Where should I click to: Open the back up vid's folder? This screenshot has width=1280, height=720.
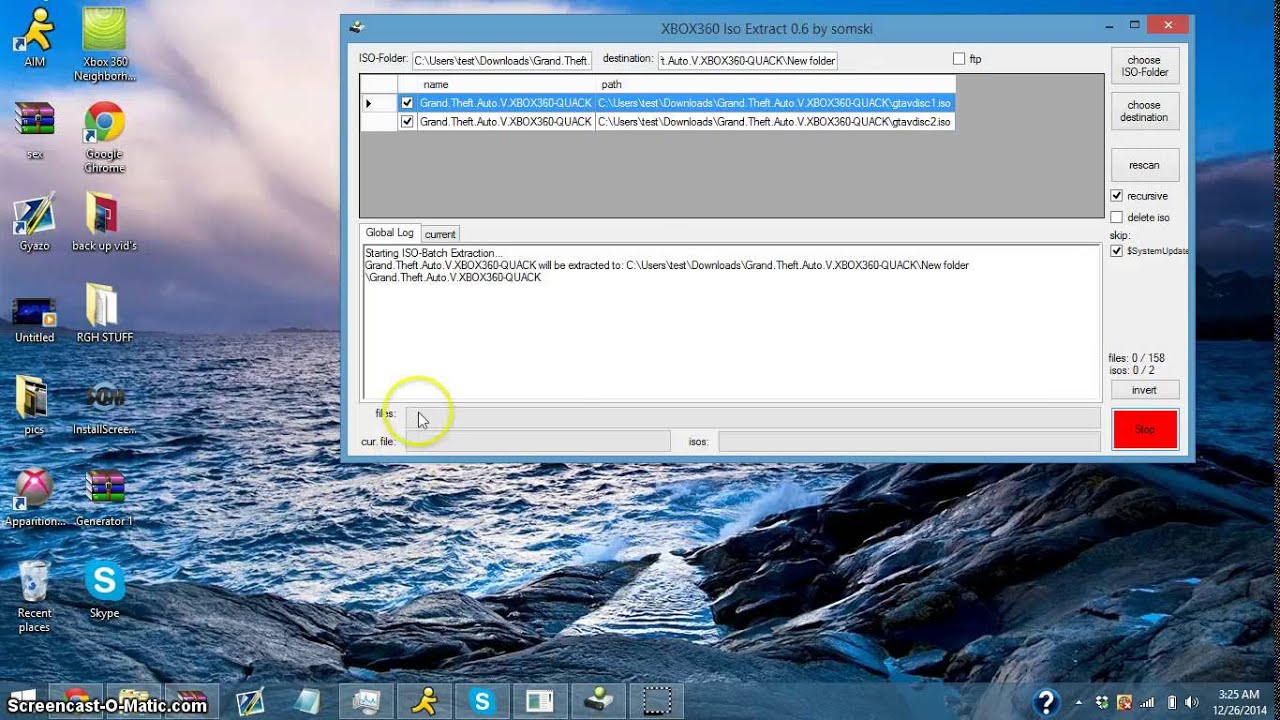[x=104, y=221]
